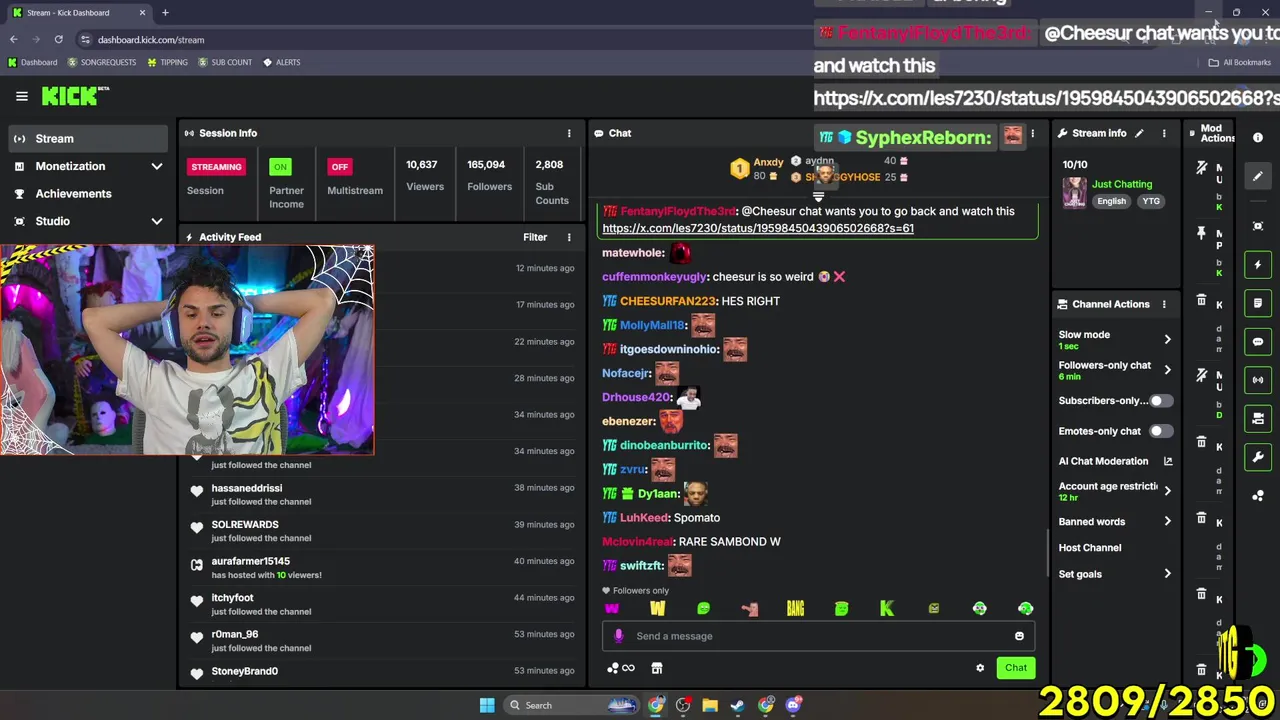This screenshot has width=1280, height=720.
Task: Open Windows Start menu
Action: 486,705
